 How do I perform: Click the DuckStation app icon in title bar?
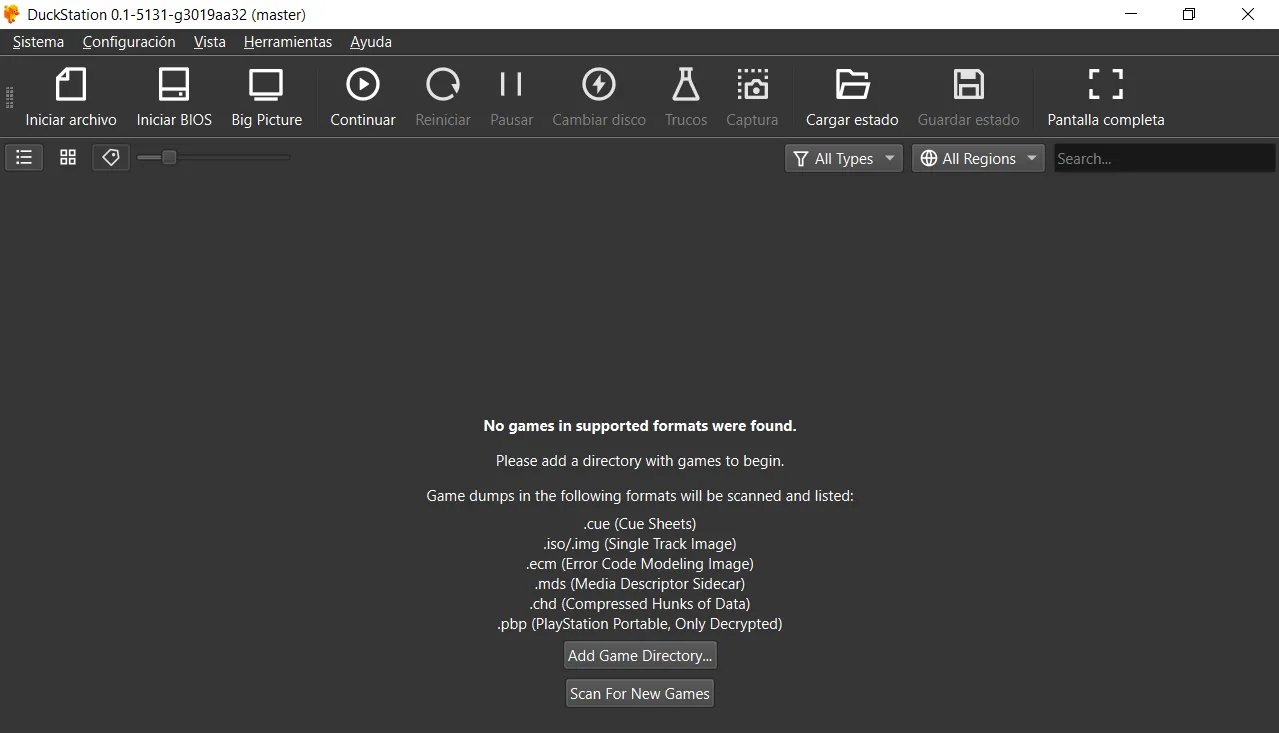pyautogui.click(x=12, y=14)
